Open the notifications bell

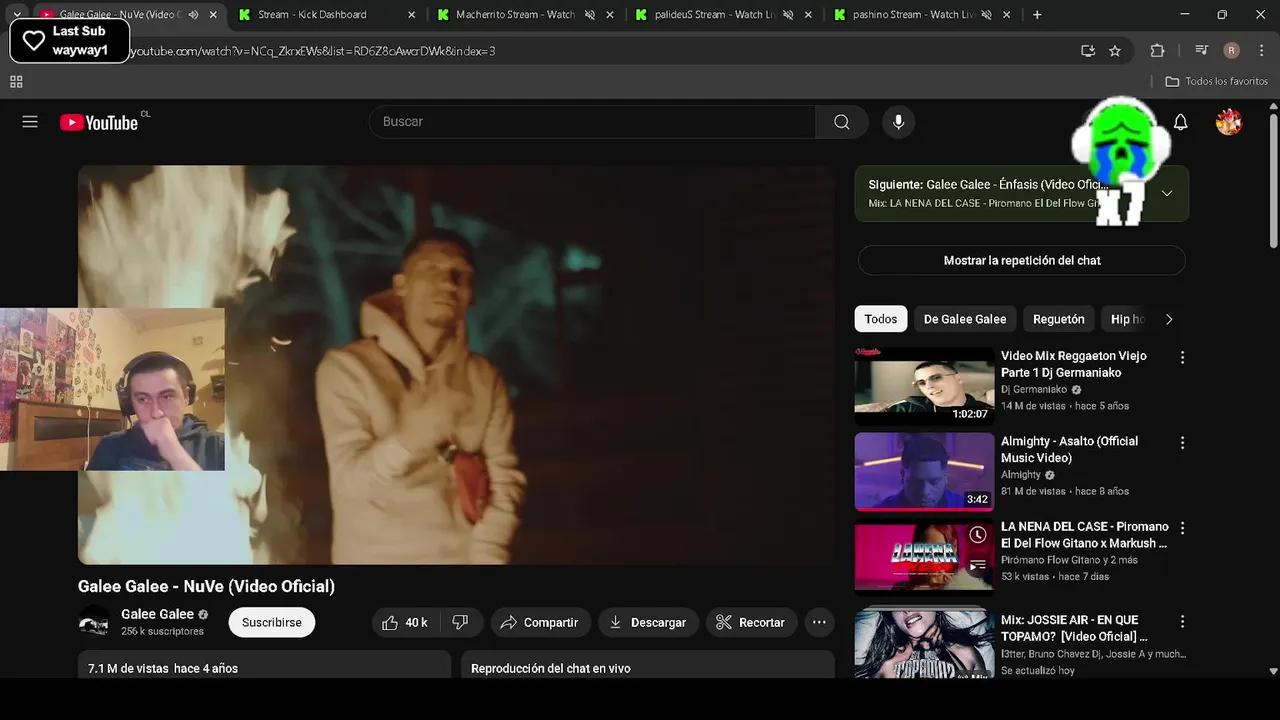(x=1180, y=122)
